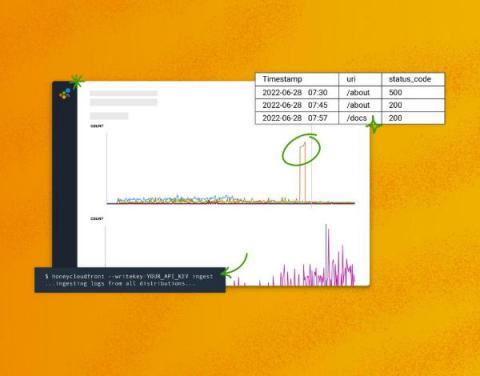Click the 2022-06-28 07:30 timestamp cell
This screenshot has height=376, width=480.
click(297, 92)
